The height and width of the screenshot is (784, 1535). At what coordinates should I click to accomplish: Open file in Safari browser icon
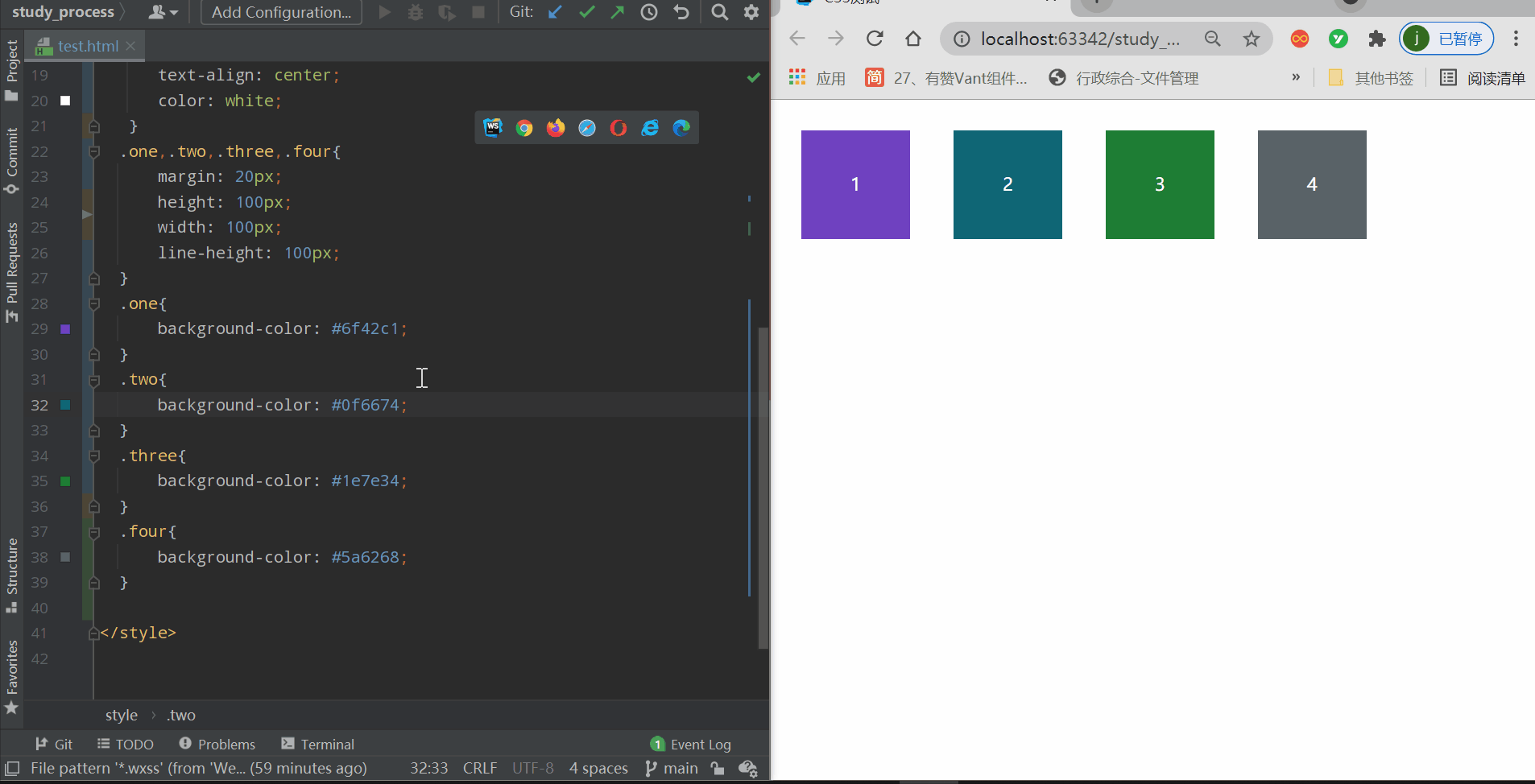pos(587,128)
